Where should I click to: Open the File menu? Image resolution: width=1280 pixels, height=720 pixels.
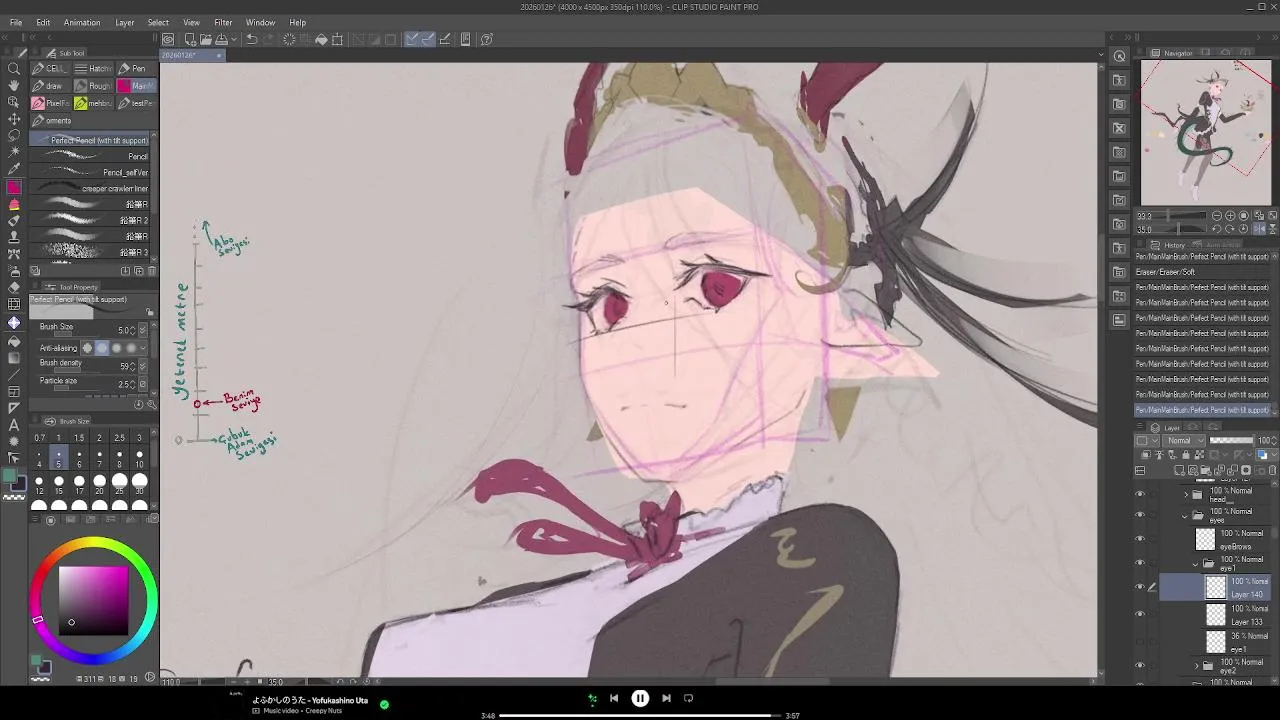coord(16,22)
